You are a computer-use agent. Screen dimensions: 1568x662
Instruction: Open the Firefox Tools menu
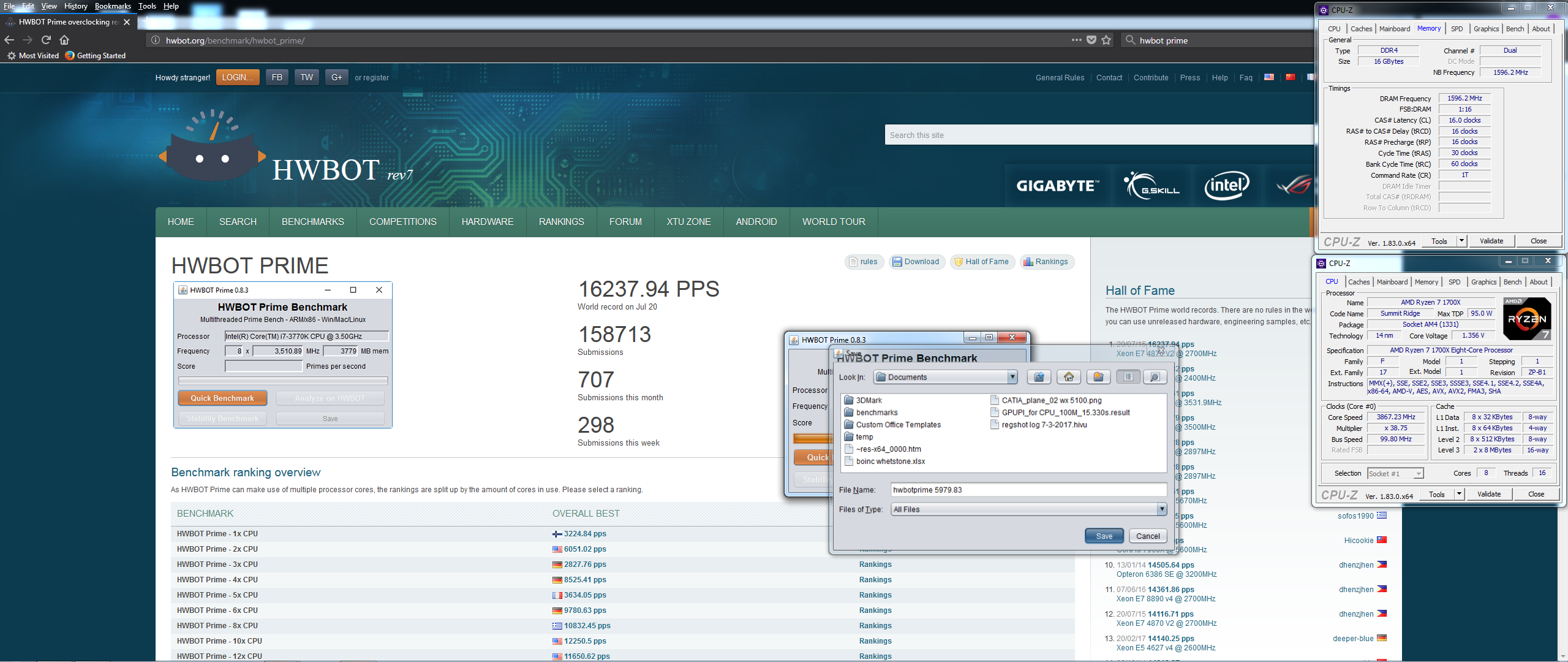tap(147, 6)
